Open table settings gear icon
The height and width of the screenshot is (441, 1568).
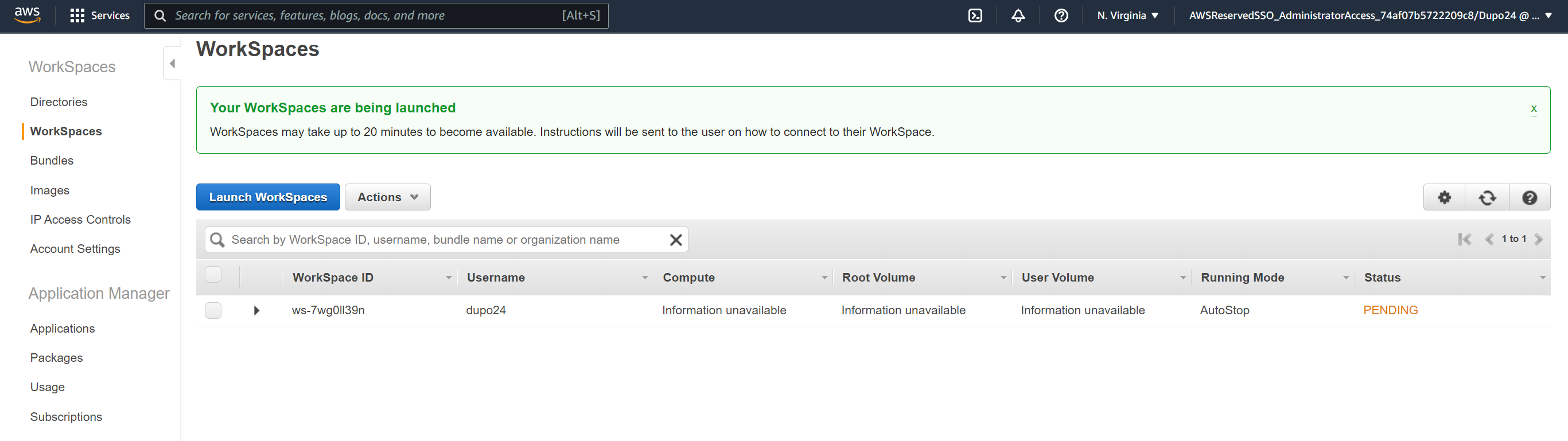click(x=1445, y=198)
